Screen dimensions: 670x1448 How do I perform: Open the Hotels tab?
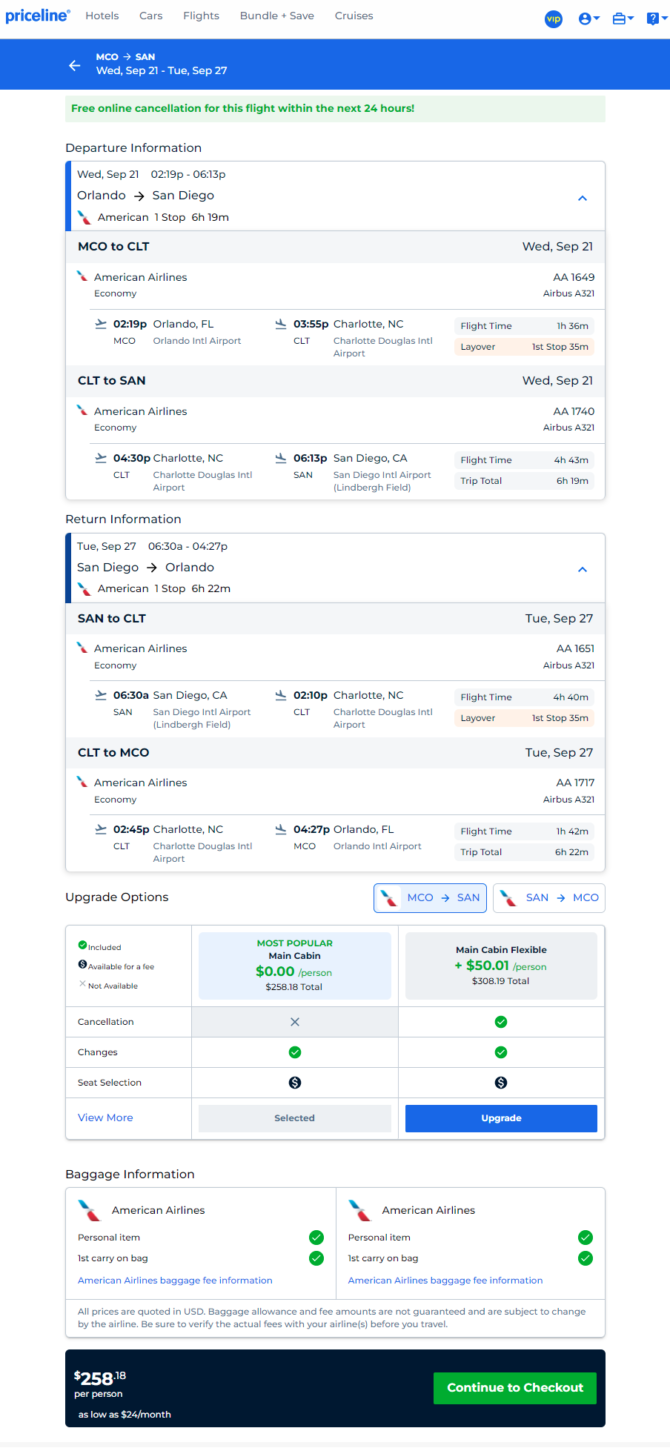coord(102,16)
